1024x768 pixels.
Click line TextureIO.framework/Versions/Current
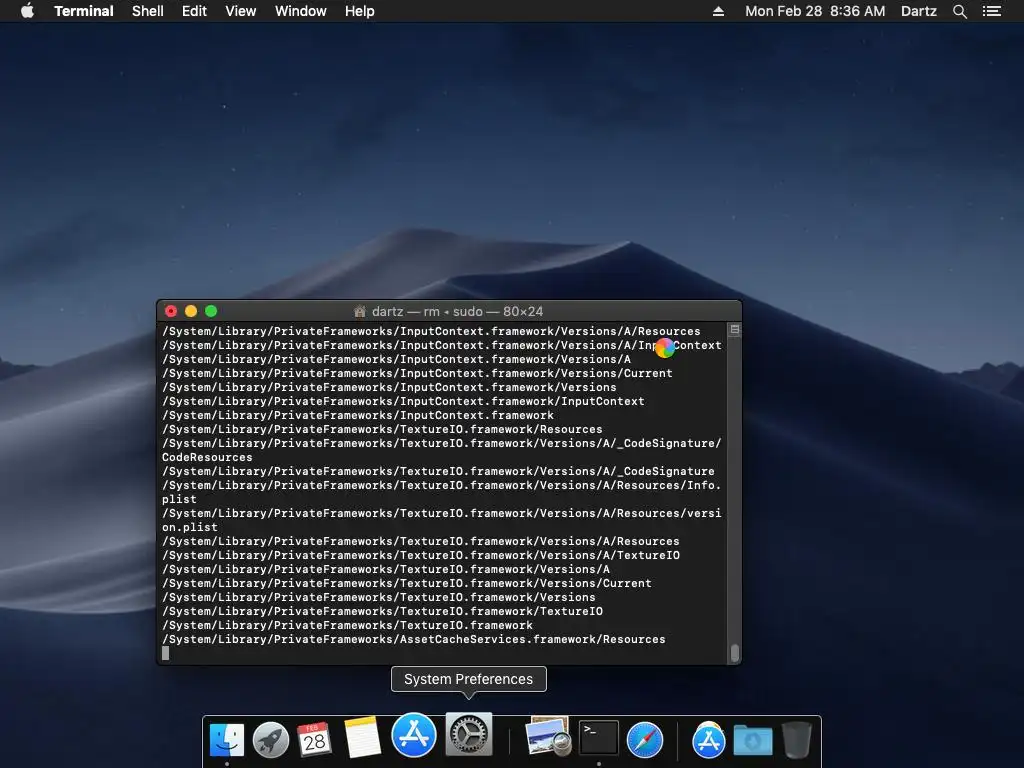pyautogui.click(x=407, y=584)
